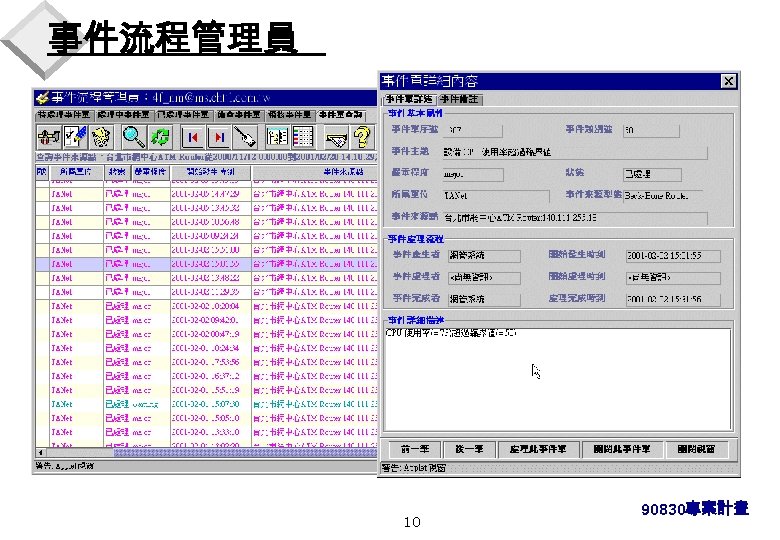780x540 pixels.
Task: Open the 已處理事件單 tab
Action: click(x=184, y=115)
